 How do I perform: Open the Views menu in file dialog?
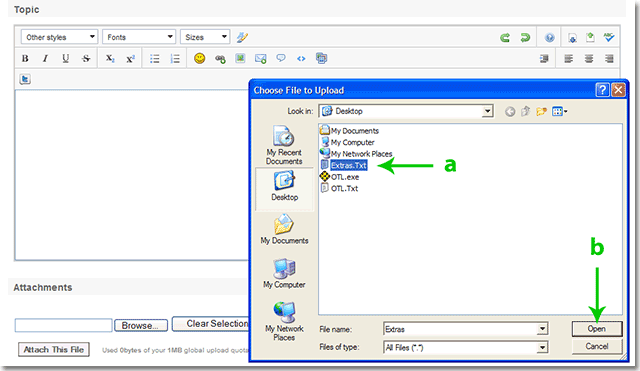click(559, 111)
